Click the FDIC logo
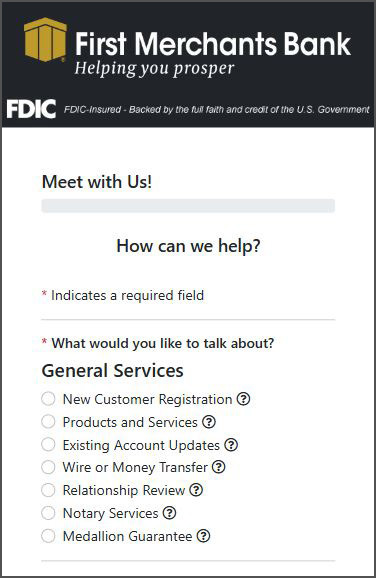The height and width of the screenshot is (578, 376). point(31,109)
